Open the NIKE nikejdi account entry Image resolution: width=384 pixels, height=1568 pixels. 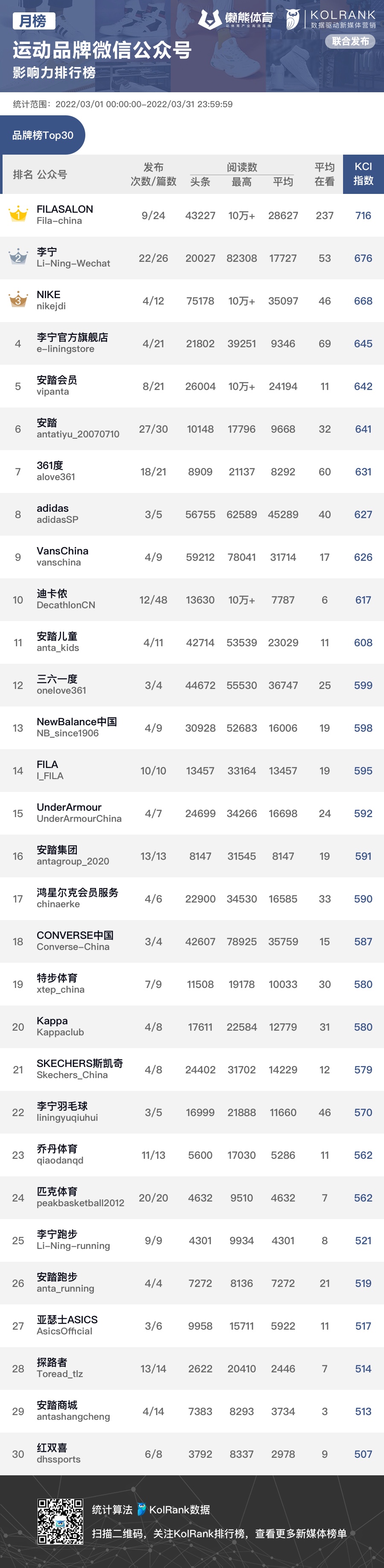51,299
